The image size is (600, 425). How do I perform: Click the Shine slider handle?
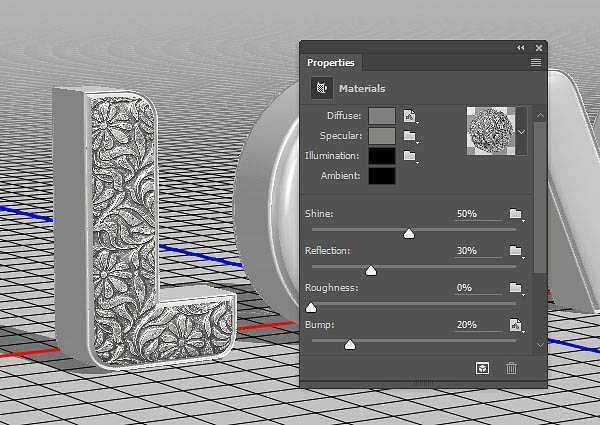(x=409, y=232)
